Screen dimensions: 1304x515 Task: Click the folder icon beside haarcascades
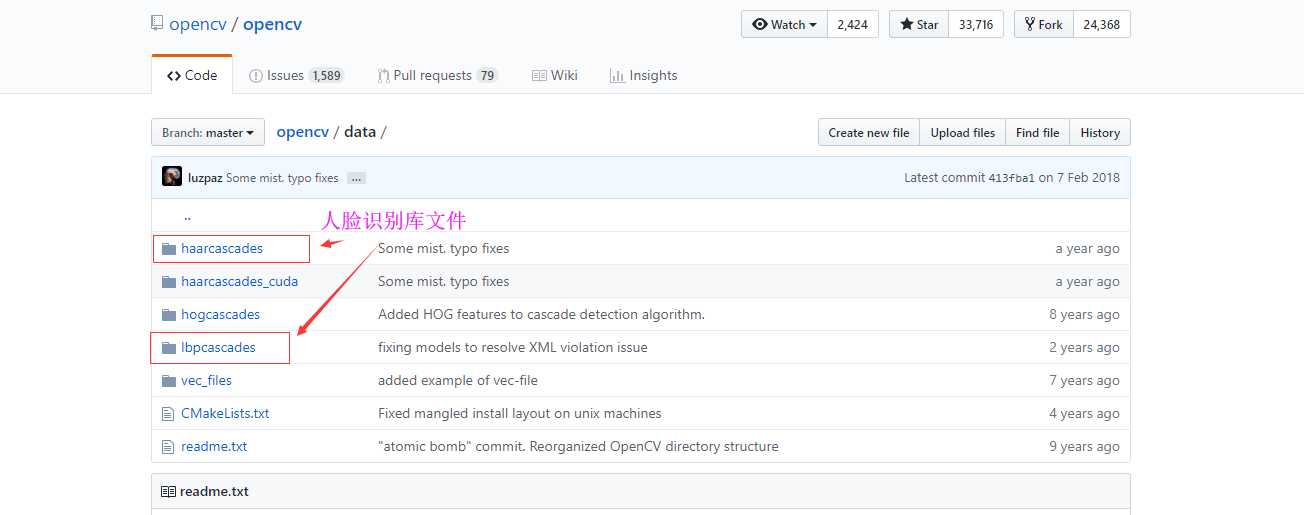tap(168, 248)
